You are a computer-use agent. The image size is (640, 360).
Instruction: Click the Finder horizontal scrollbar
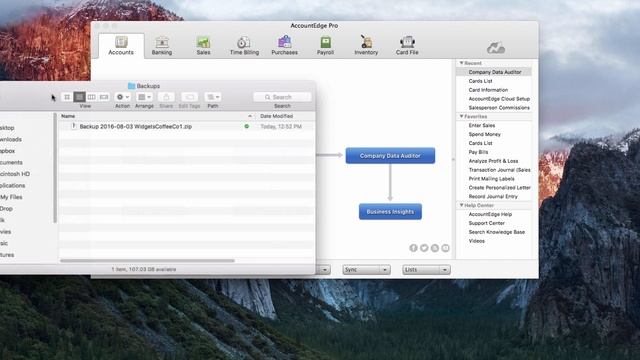147,260
